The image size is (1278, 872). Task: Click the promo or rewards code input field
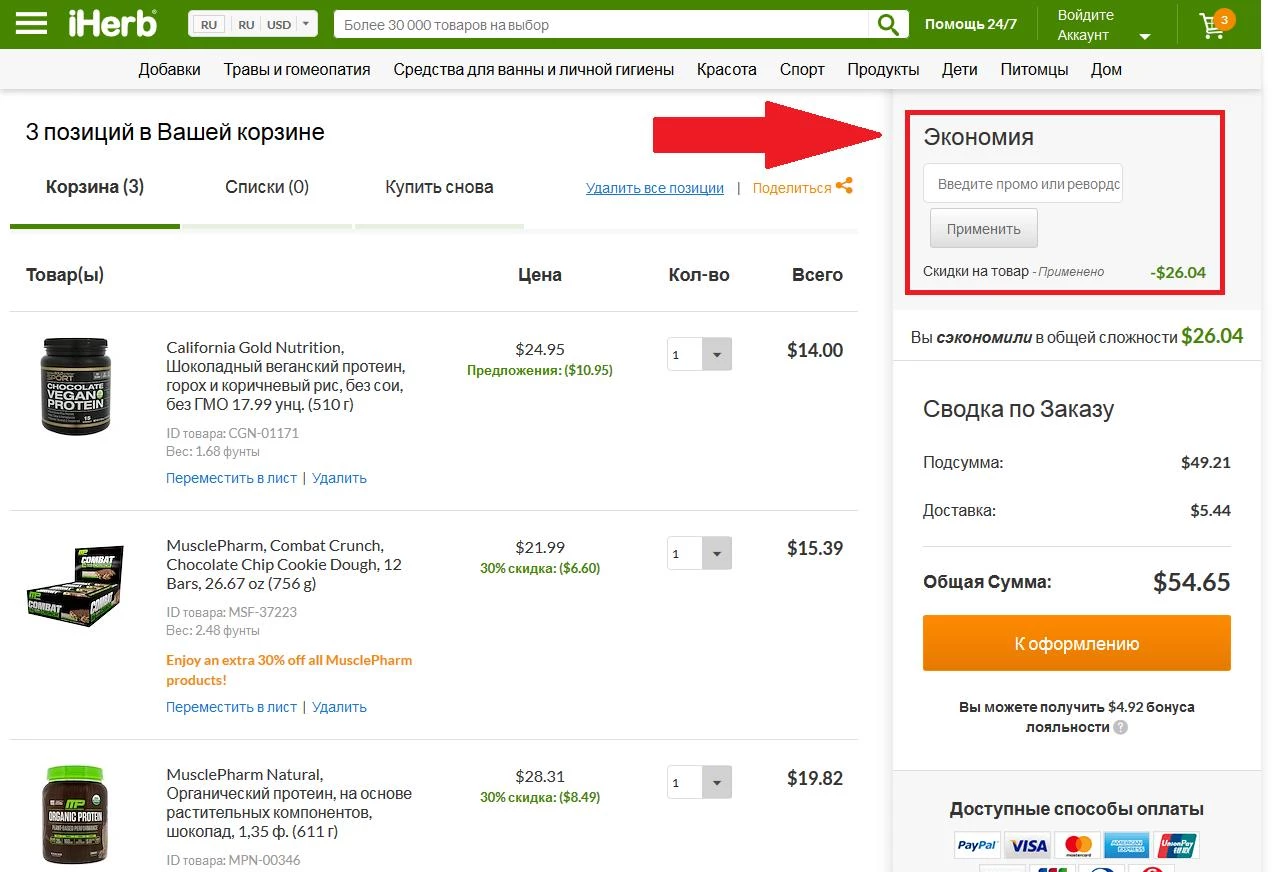click(1023, 184)
